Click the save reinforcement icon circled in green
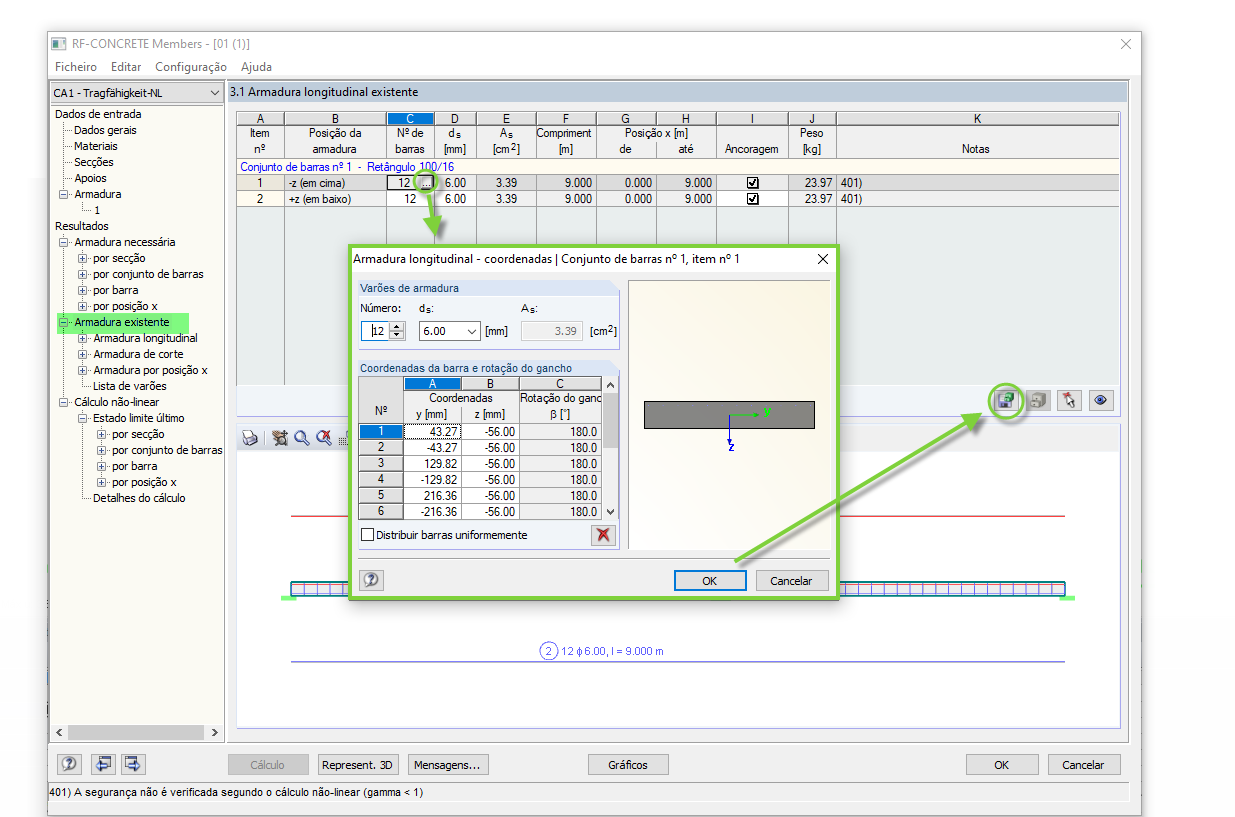 point(1006,400)
